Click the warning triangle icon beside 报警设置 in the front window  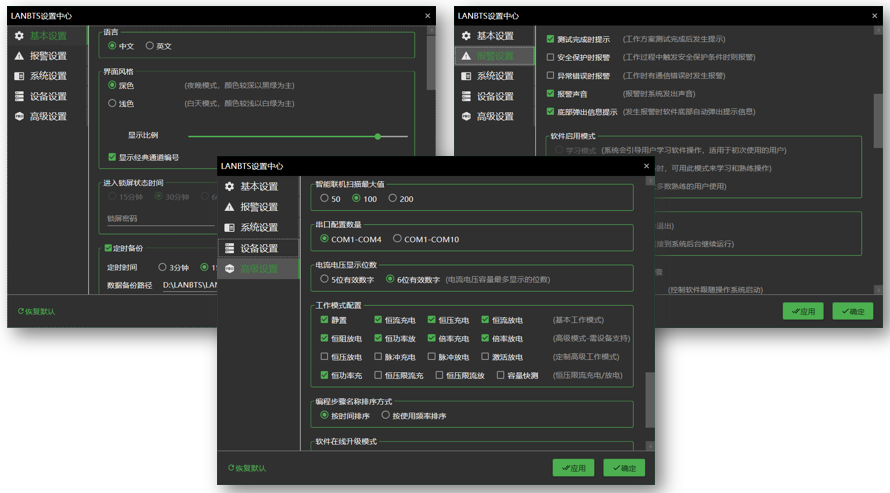(x=230, y=207)
